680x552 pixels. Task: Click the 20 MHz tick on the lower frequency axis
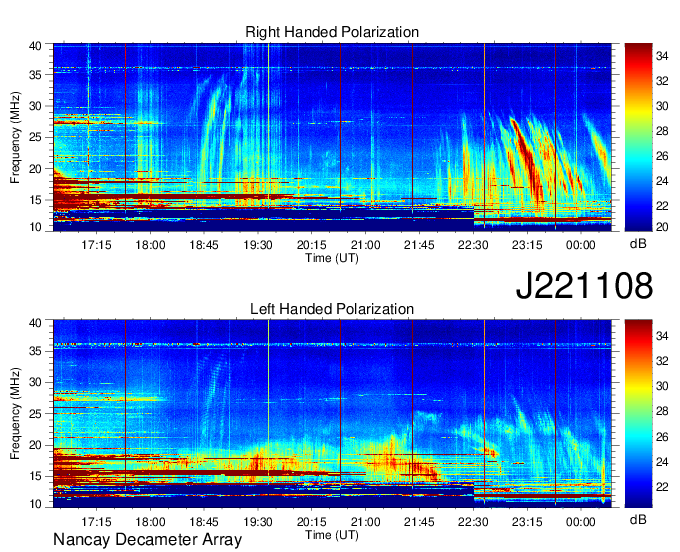coord(35,445)
